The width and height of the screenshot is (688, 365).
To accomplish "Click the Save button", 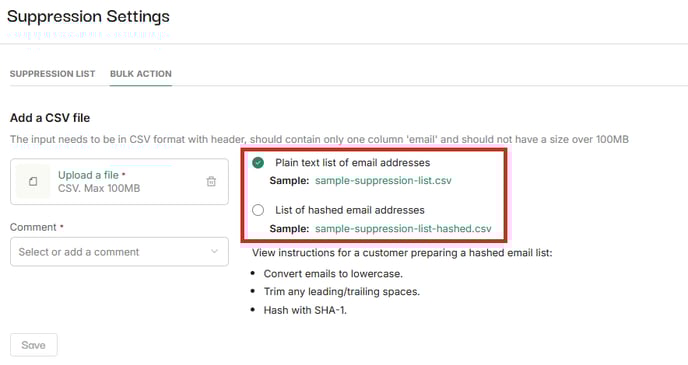I will tap(34, 345).
